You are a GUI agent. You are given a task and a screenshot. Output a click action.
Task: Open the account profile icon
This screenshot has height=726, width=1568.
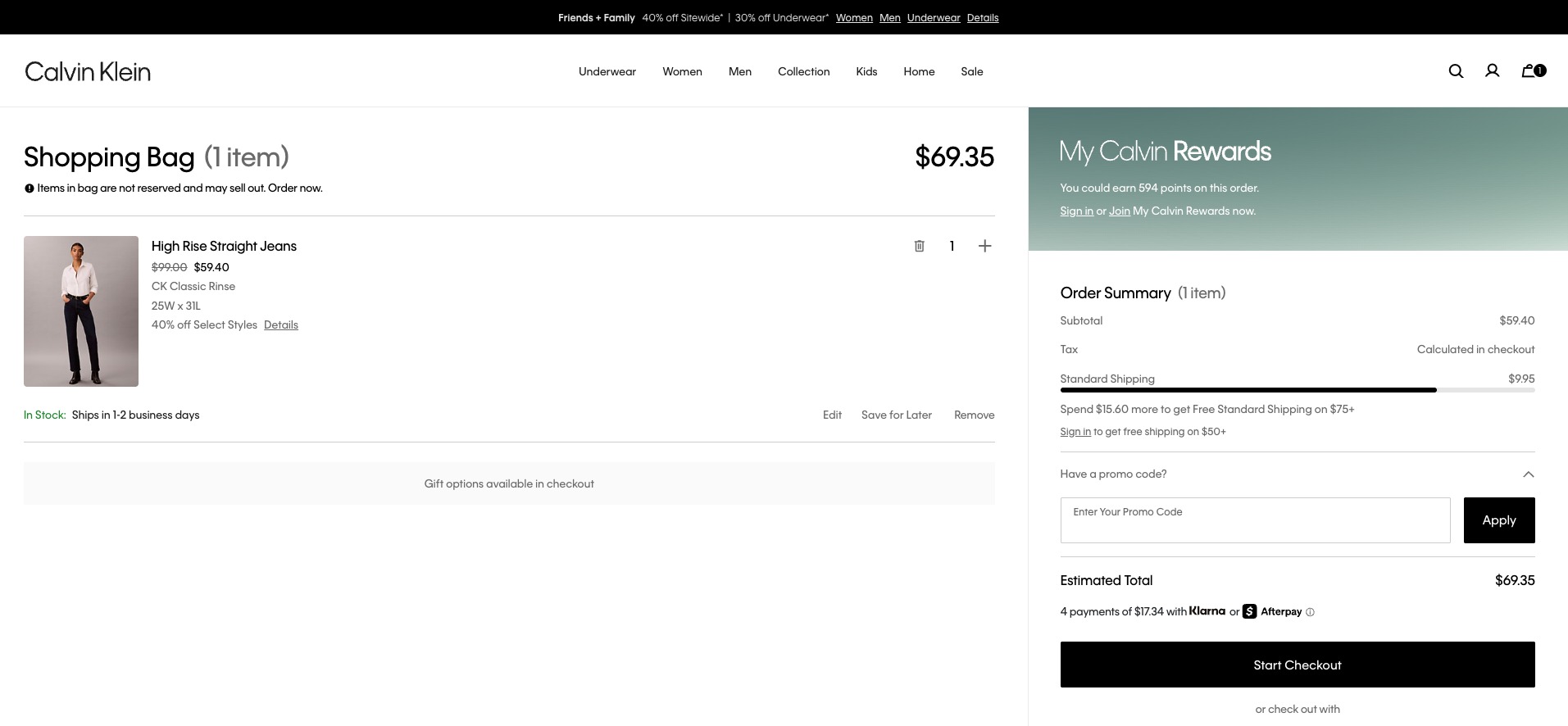tap(1492, 71)
